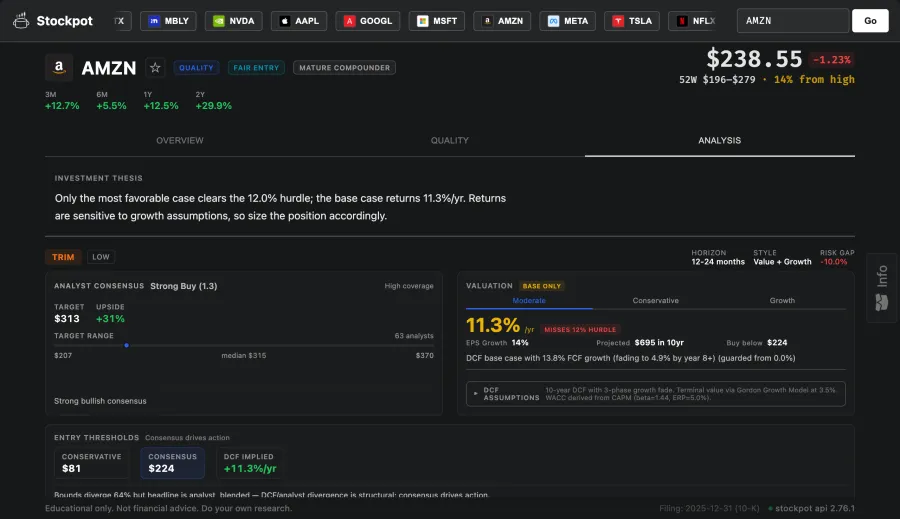Click the 14% from high label
900x519 pixels.
pyautogui.click(x=814, y=79)
